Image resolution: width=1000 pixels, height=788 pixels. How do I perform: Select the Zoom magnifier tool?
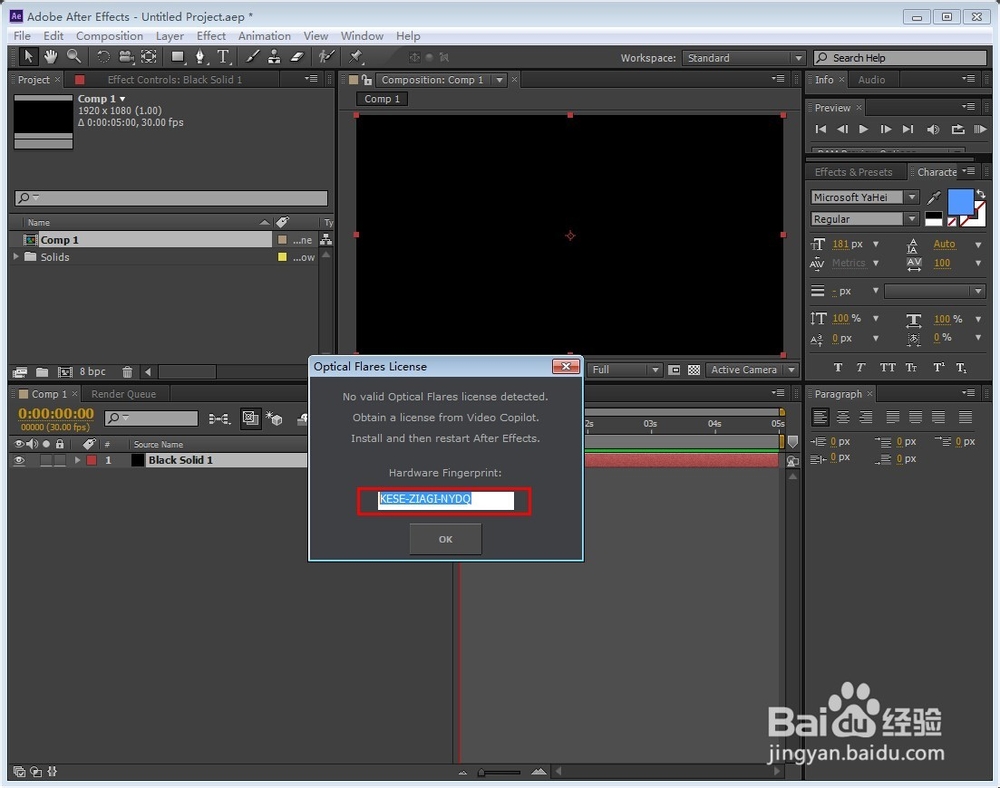pyautogui.click(x=74, y=57)
